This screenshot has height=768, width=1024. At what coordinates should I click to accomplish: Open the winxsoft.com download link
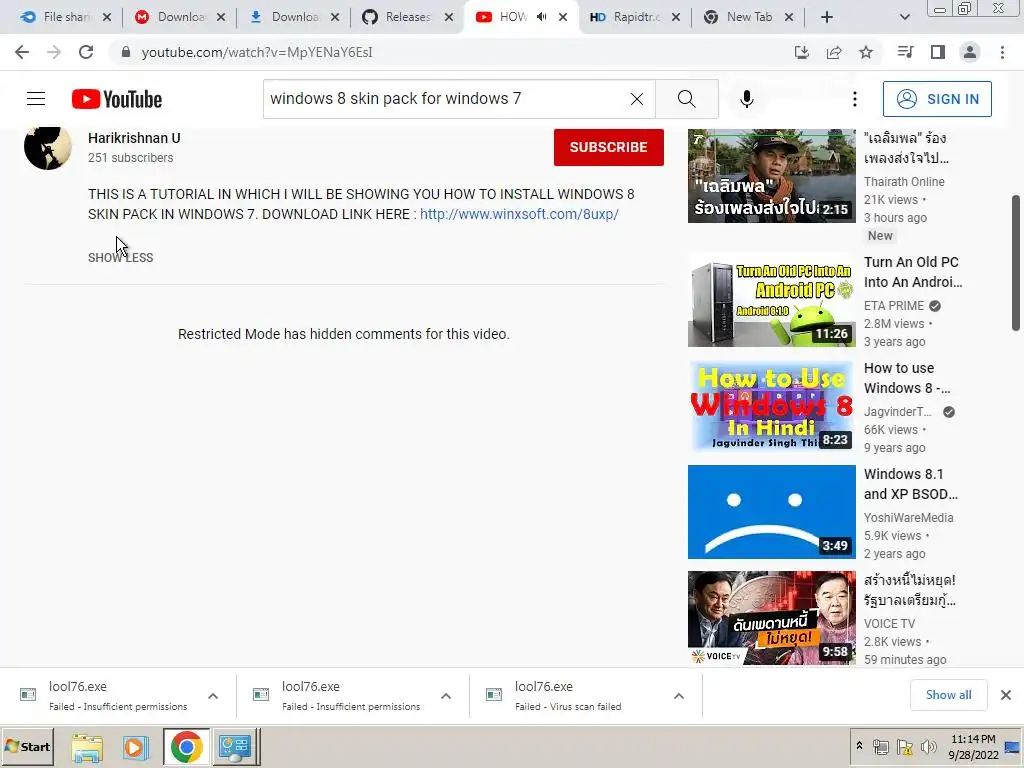pyautogui.click(x=519, y=214)
